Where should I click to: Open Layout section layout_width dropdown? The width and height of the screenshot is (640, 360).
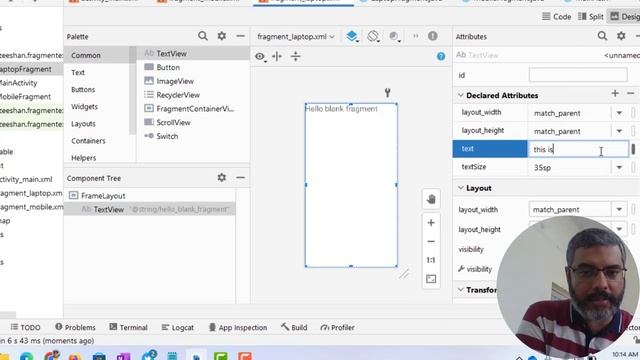coord(619,209)
